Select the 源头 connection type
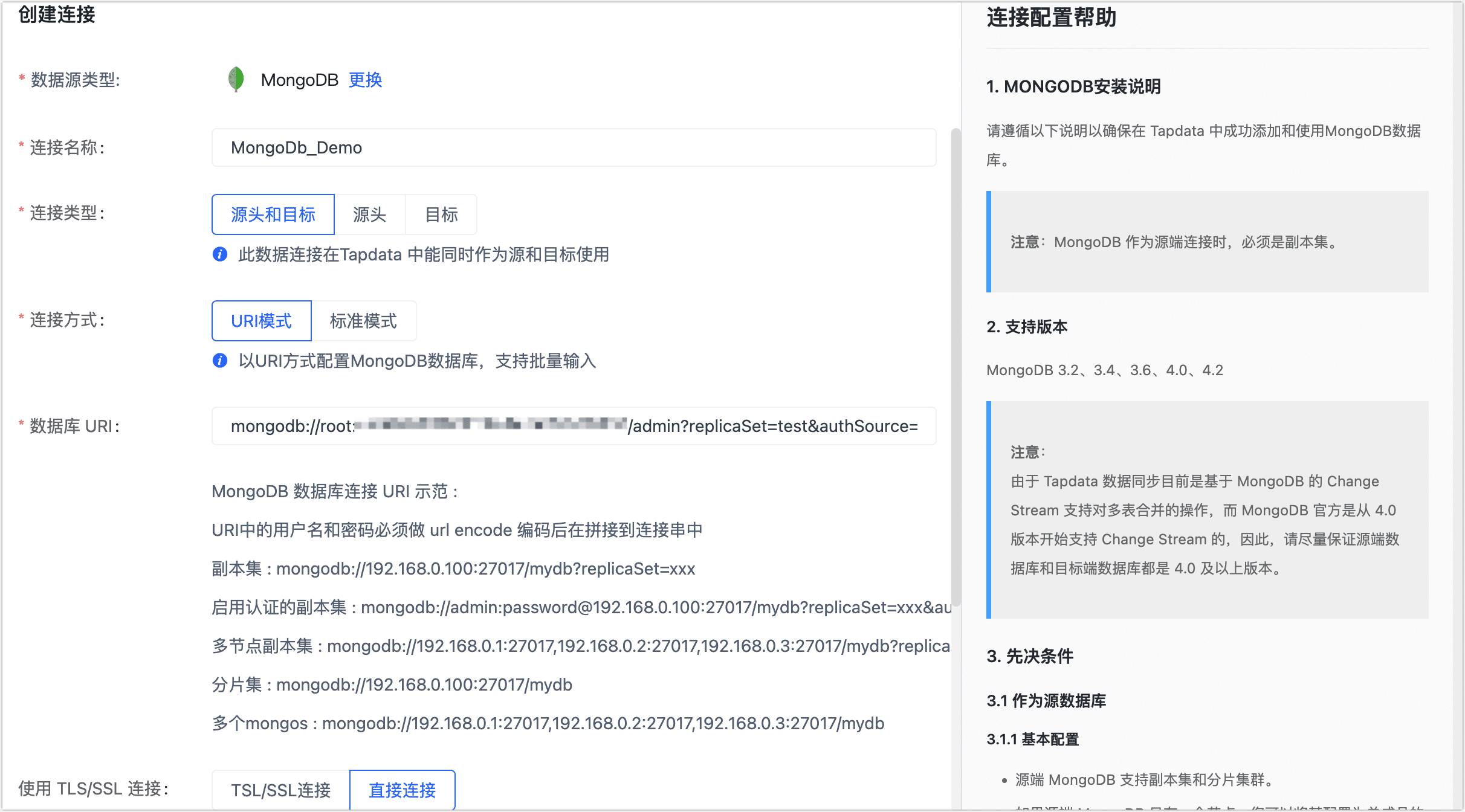Screen dimensions: 1465x812 pyautogui.click(x=370, y=214)
